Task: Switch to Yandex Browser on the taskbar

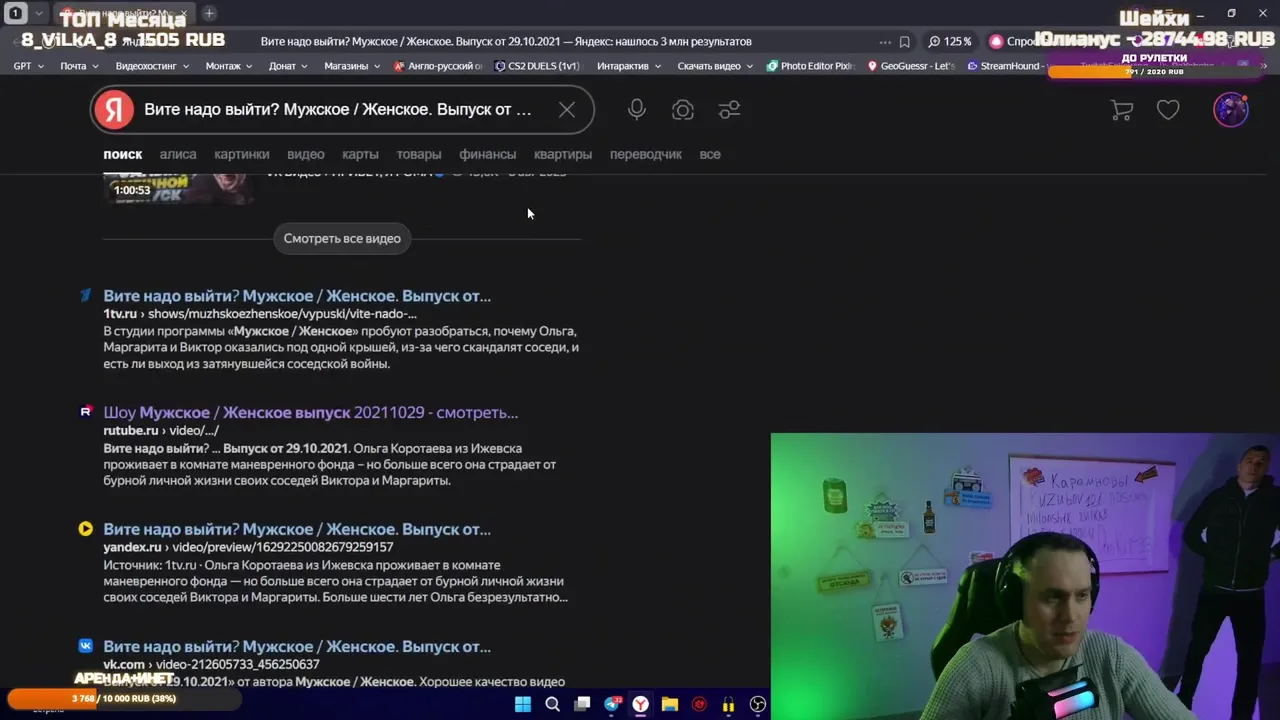Action: [641, 705]
